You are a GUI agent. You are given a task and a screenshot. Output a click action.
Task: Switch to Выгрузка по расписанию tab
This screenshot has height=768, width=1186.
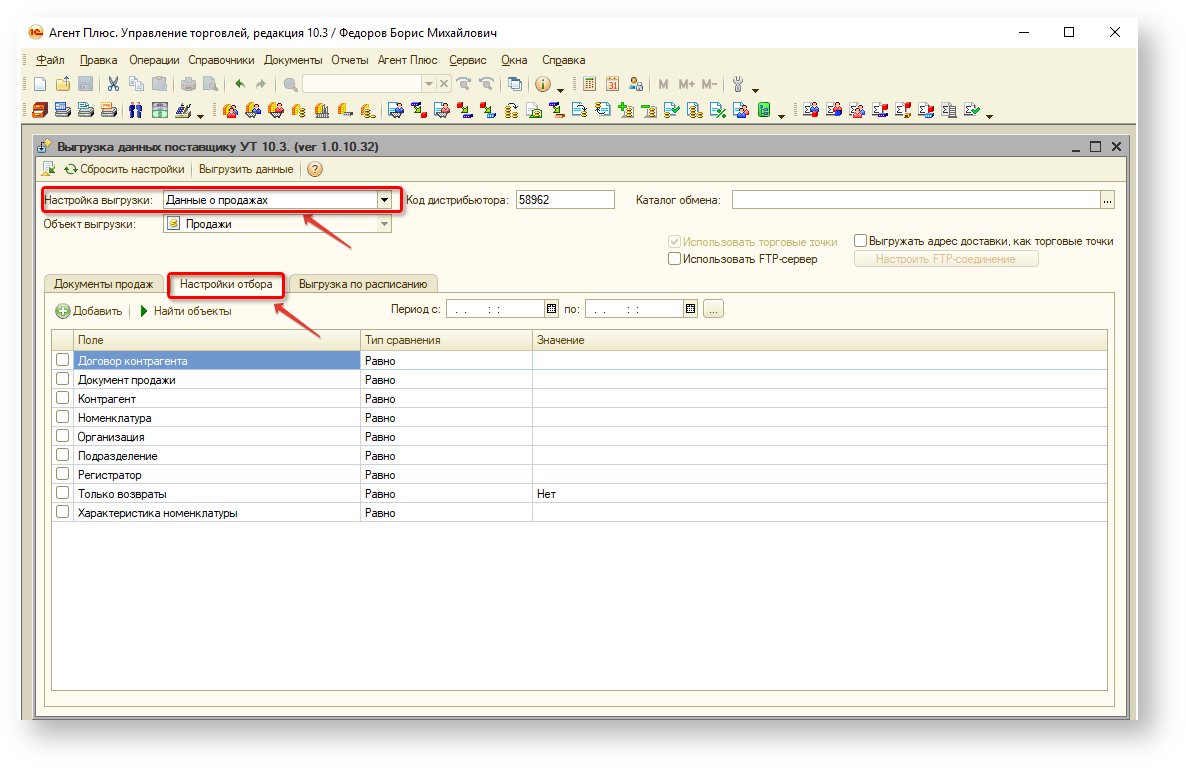pyautogui.click(x=363, y=284)
